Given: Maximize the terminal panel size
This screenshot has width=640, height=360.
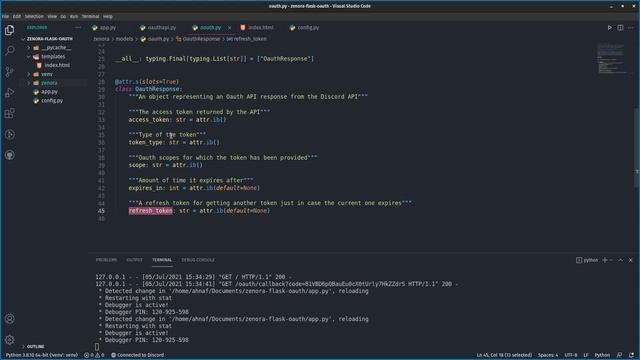Looking at the screenshot, I should (x=620, y=260).
